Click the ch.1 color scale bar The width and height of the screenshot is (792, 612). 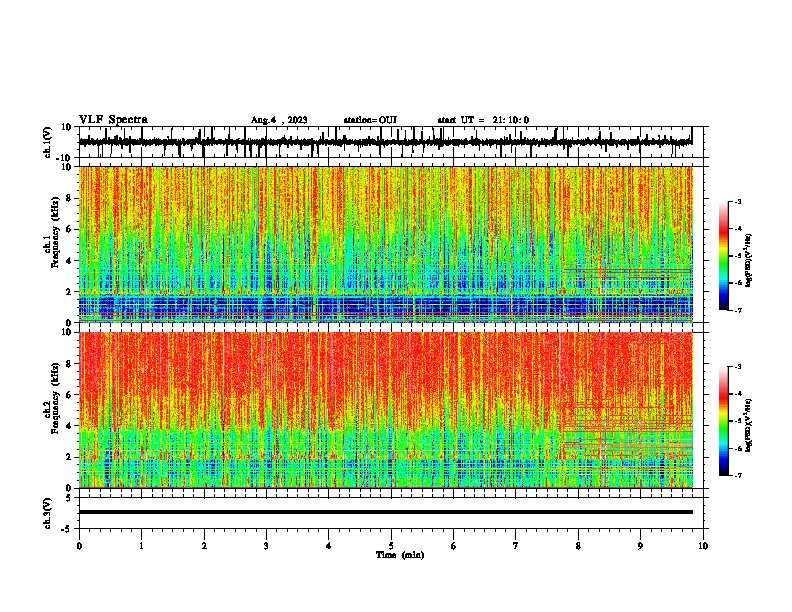pos(723,256)
